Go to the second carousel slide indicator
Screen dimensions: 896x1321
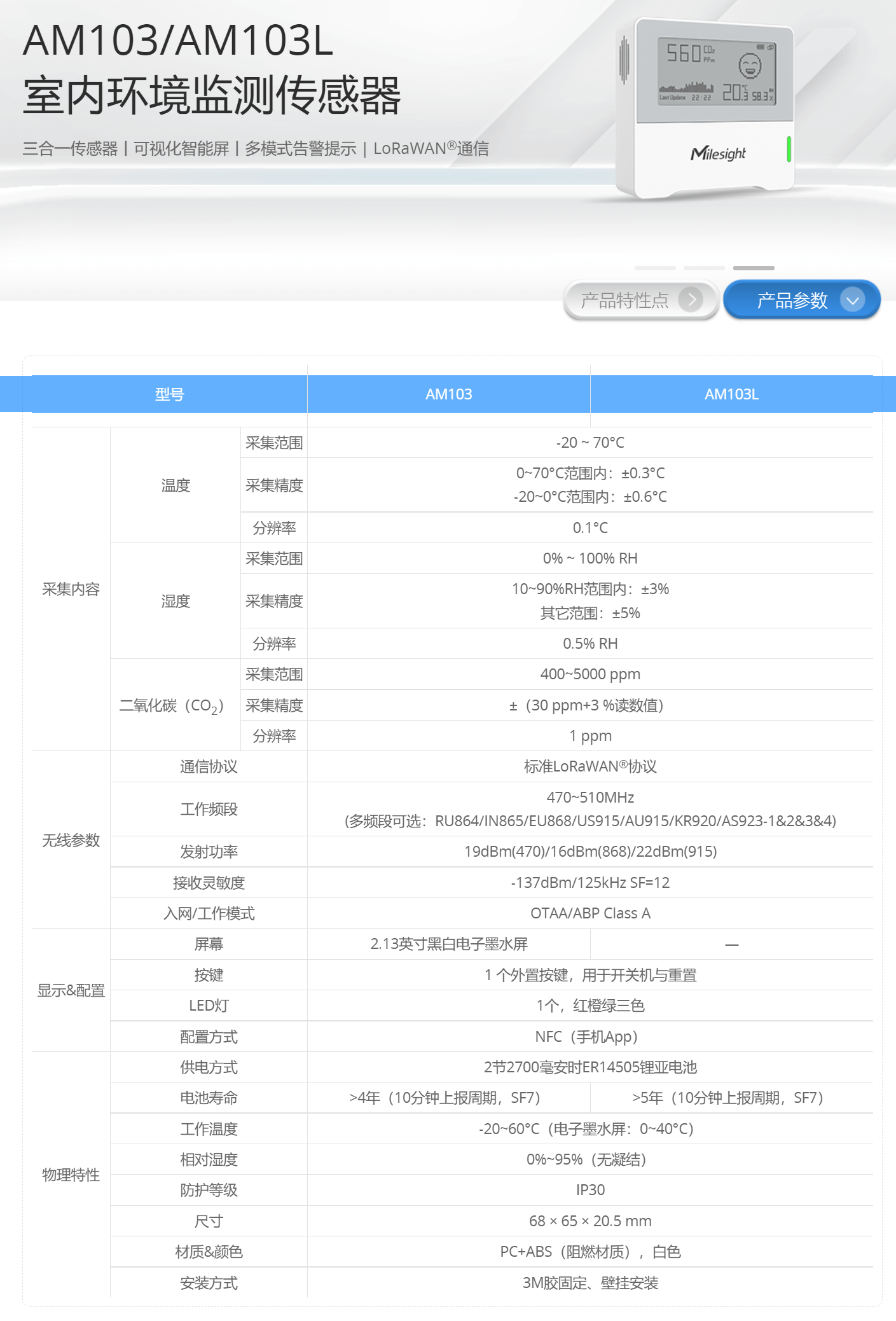point(705,268)
